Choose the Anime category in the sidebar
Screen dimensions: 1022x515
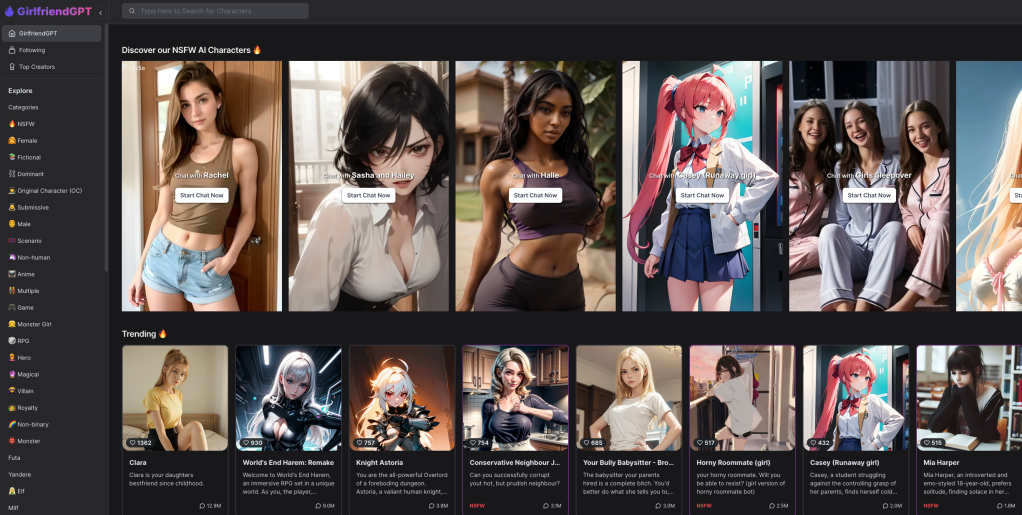(x=26, y=274)
